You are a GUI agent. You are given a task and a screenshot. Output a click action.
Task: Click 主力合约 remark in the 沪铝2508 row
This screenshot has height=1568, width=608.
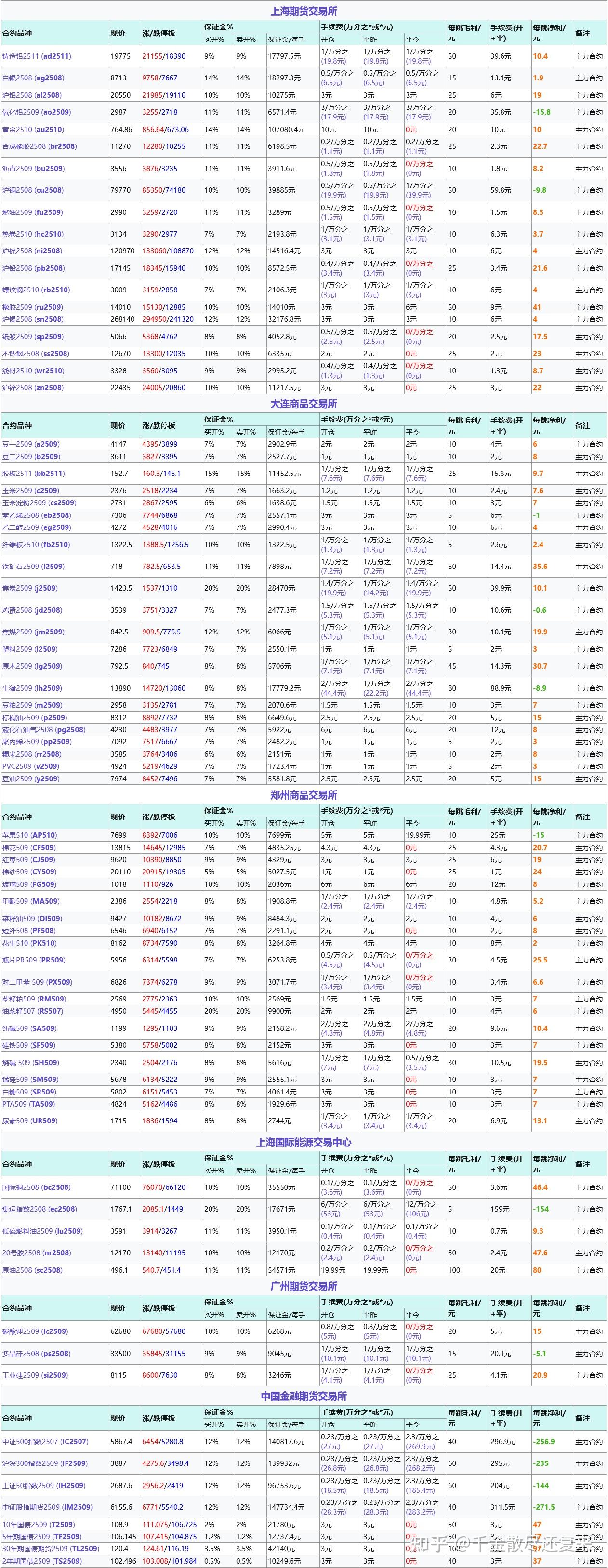(x=589, y=95)
